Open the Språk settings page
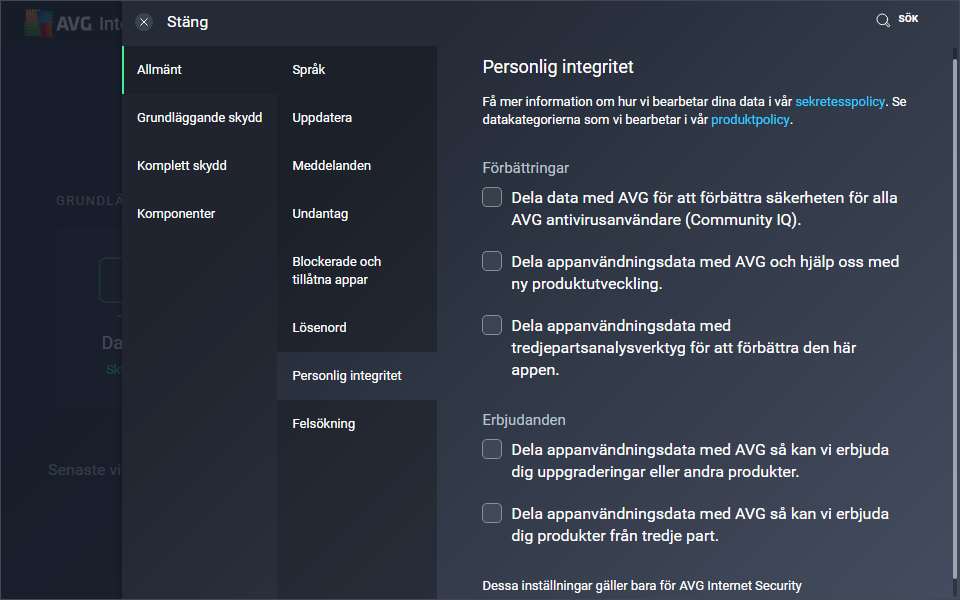 click(357, 70)
